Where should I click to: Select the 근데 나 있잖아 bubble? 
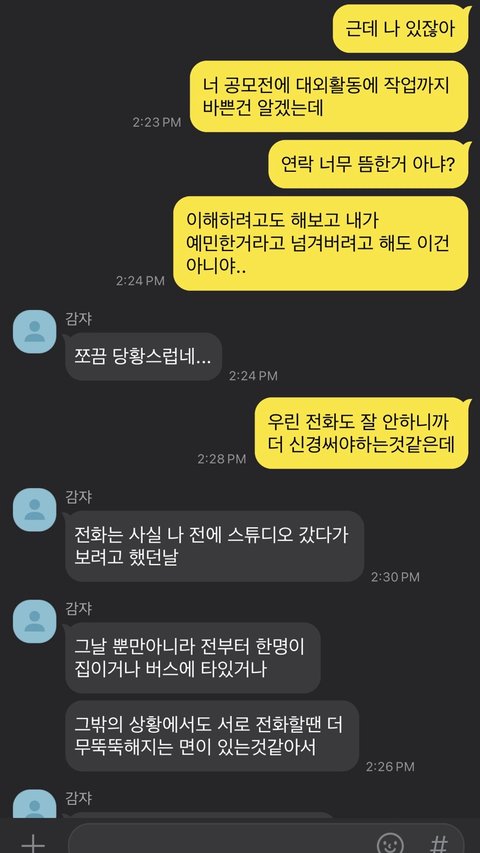point(402,29)
